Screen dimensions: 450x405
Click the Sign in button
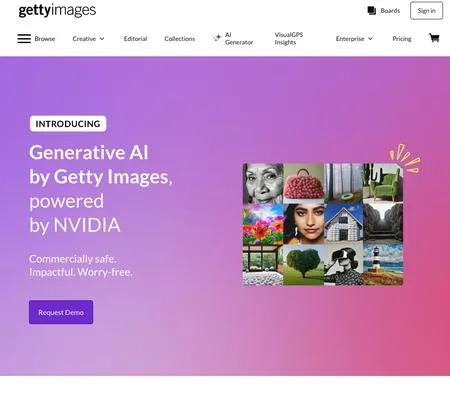[426, 11]
